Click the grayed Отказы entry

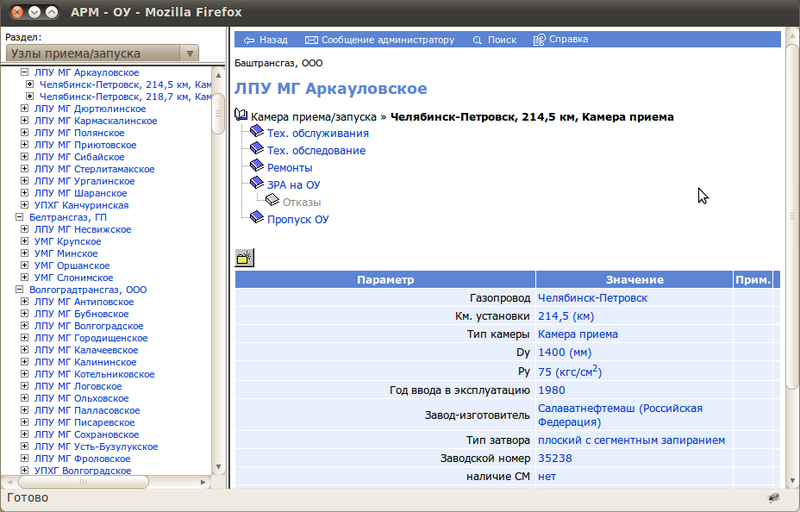(x=302, y=202)
